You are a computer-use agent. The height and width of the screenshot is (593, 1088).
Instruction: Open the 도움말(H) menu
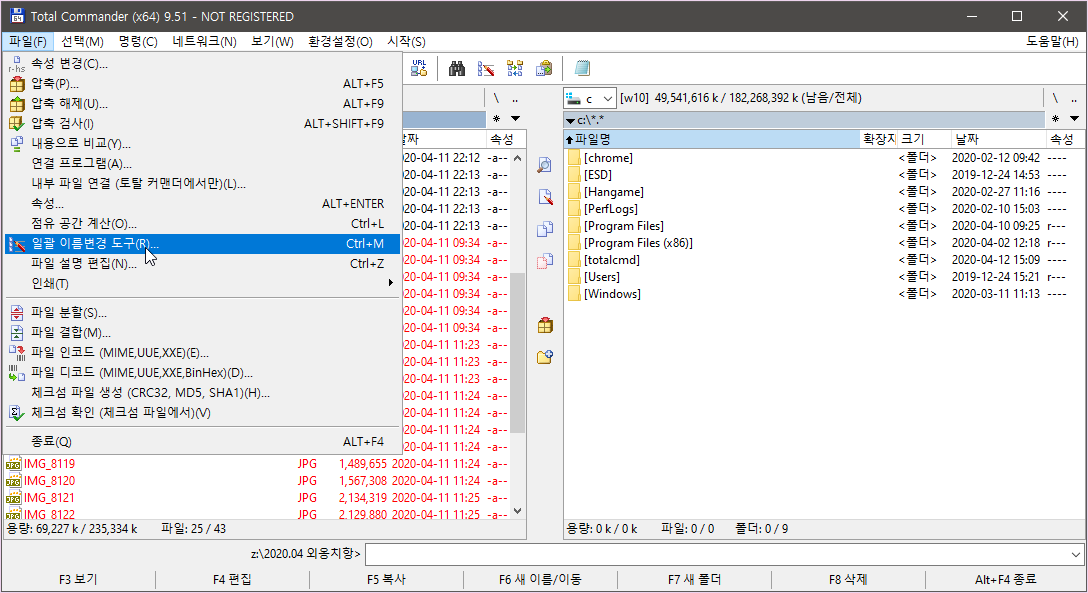[x=1053, y=42]
